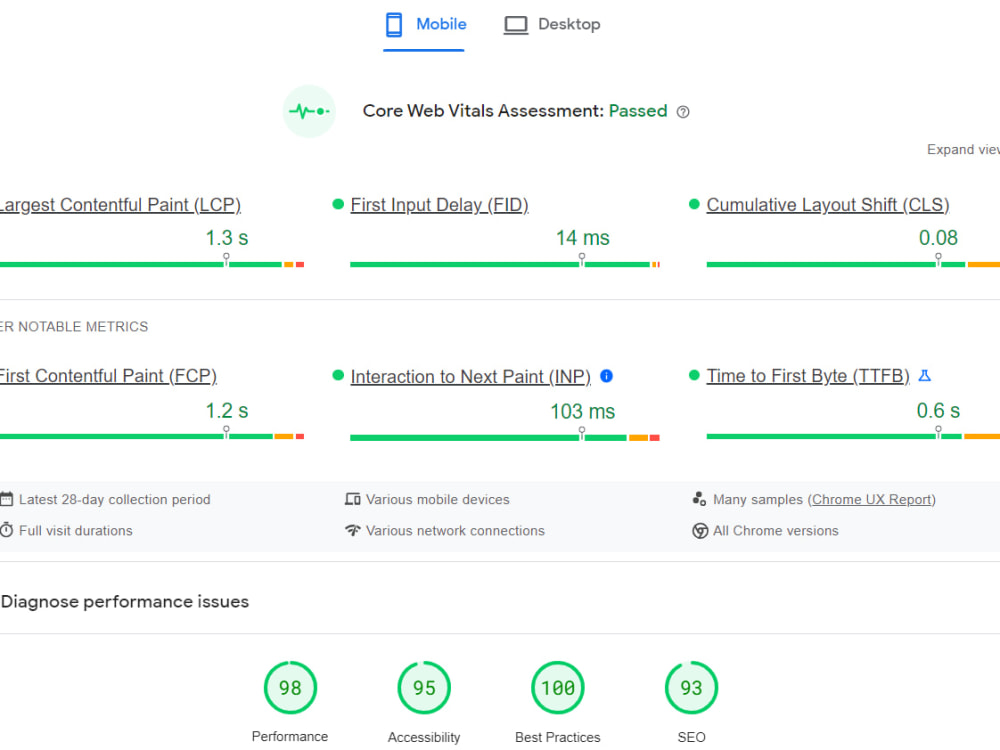Viewport: 1000px width, 750px height.
Task: Click the info icon next to INP
Action: [x=606, y=376]
